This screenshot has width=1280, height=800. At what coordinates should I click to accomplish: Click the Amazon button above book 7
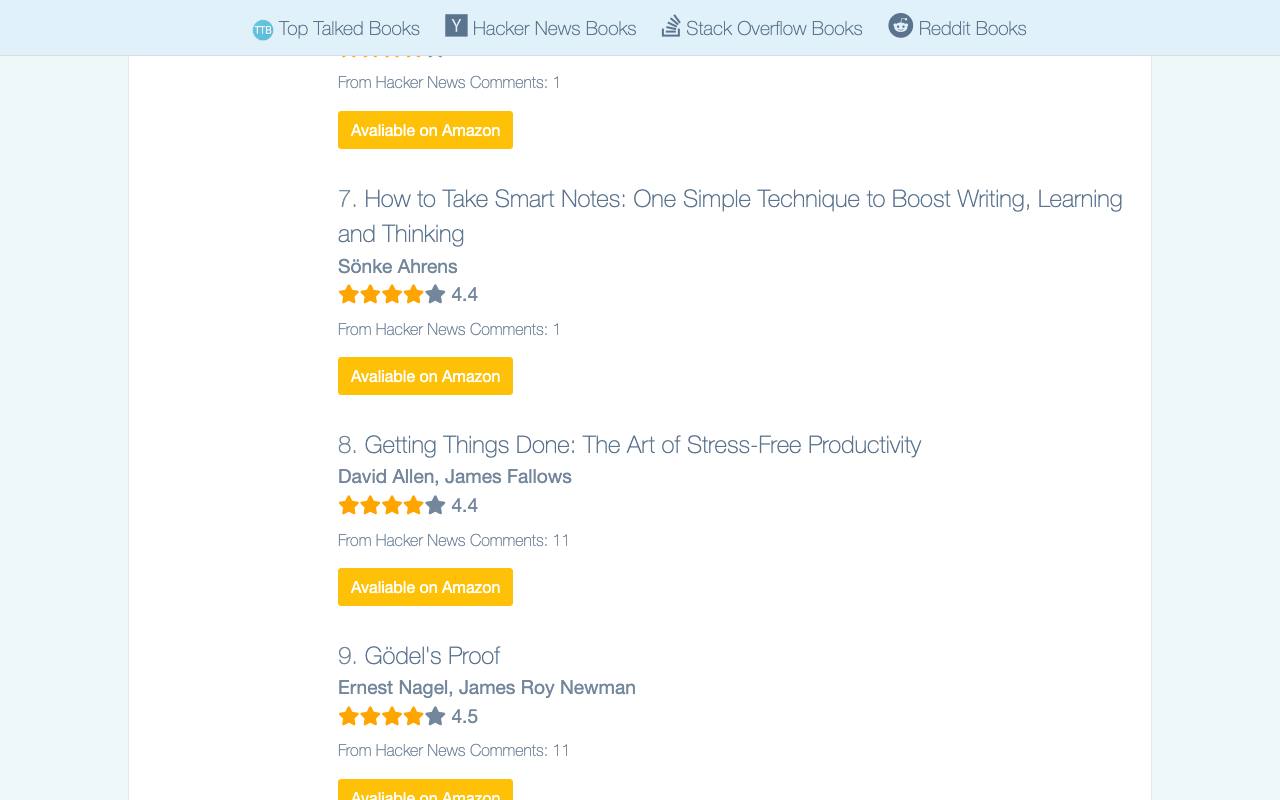pyautogui.click(x=425, y=130)
